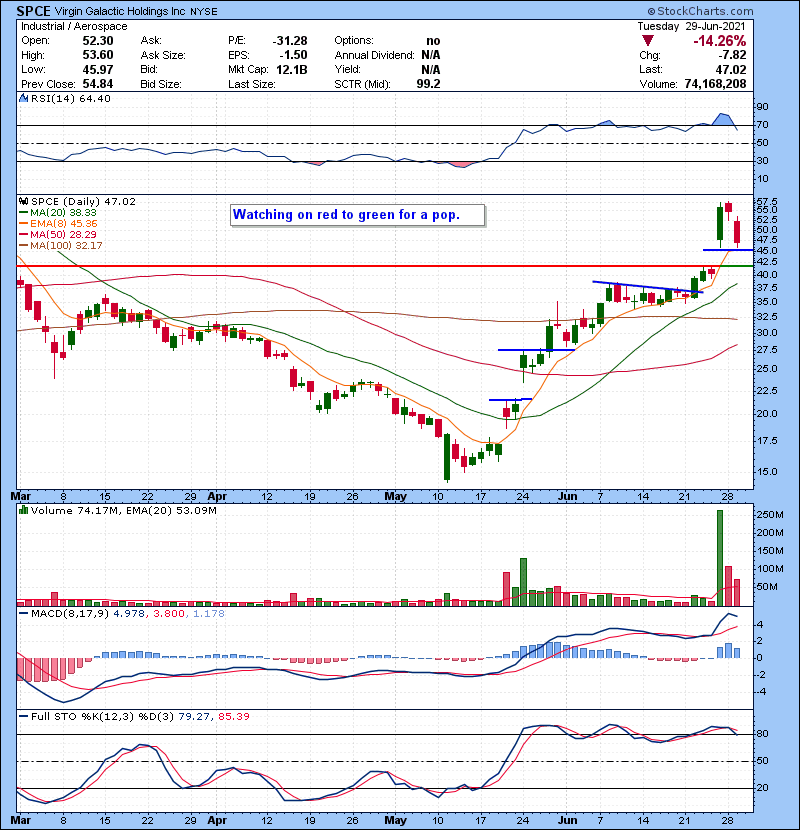The height and width of the screenshot is (830, 800).
Task: Click the MACD line value 4.978
Action: pos(129,614)
